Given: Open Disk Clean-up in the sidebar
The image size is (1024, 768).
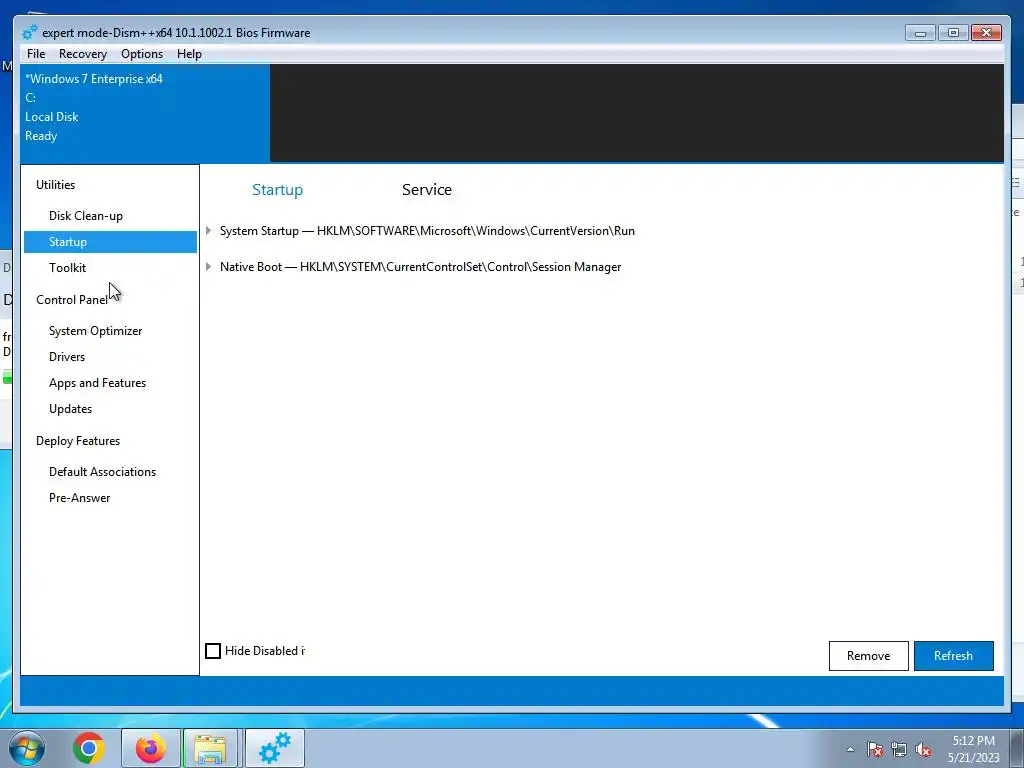Looking at the screenshot, I should [x=86, y=216].
